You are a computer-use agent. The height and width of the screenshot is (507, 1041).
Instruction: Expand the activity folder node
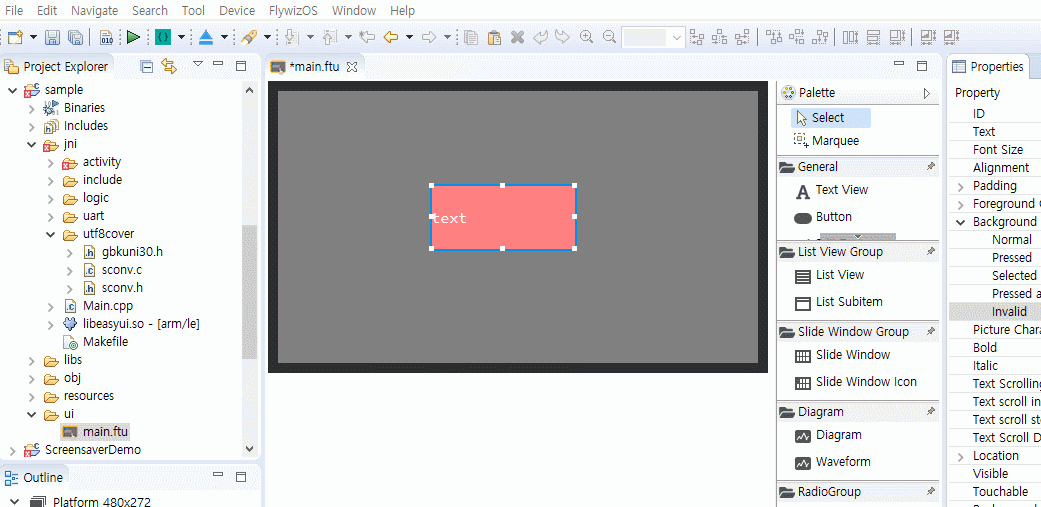pos(51,162)
